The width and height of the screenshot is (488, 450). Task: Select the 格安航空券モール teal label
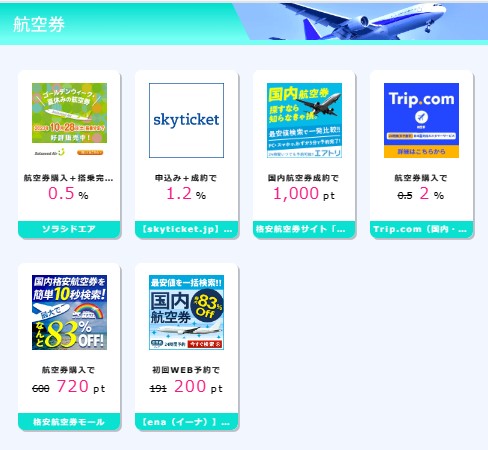pyautogui.click(x=69, y=422)
